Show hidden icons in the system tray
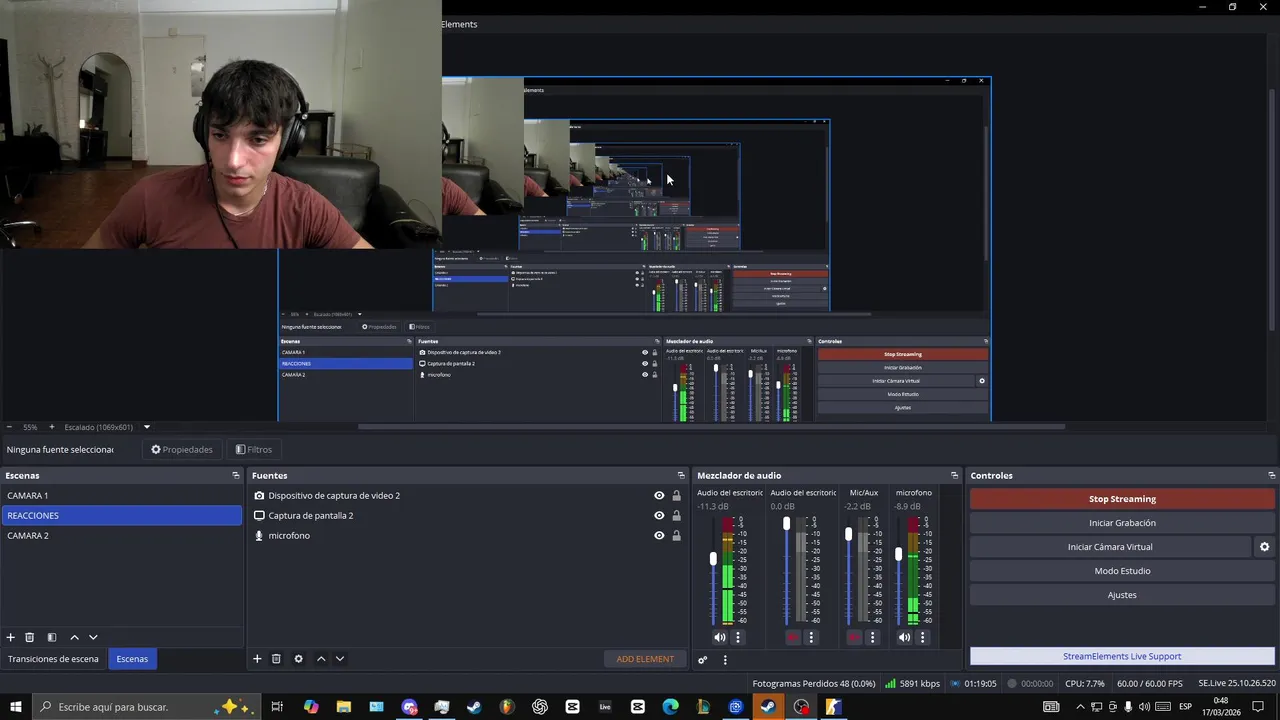The height and width of the screenshot is (720, 1280). pos(1079,707)
